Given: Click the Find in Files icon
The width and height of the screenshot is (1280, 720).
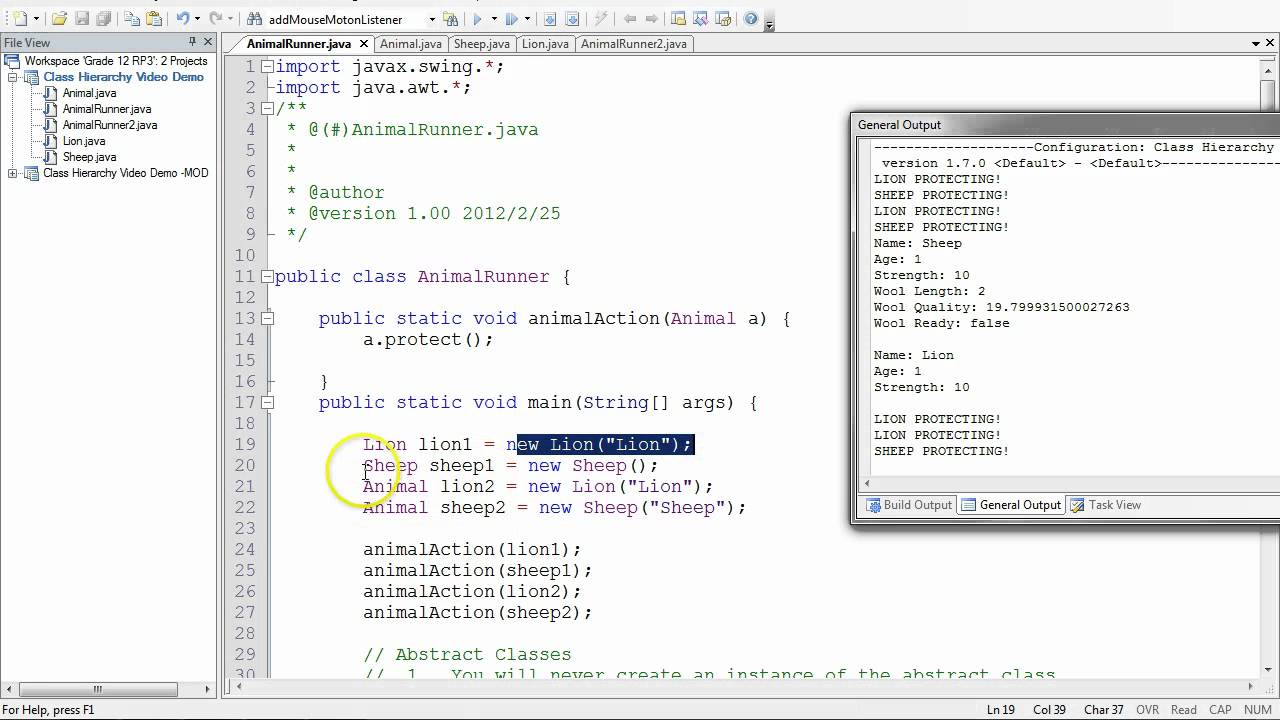Looking at the screenshot, I should pos(451,19).
